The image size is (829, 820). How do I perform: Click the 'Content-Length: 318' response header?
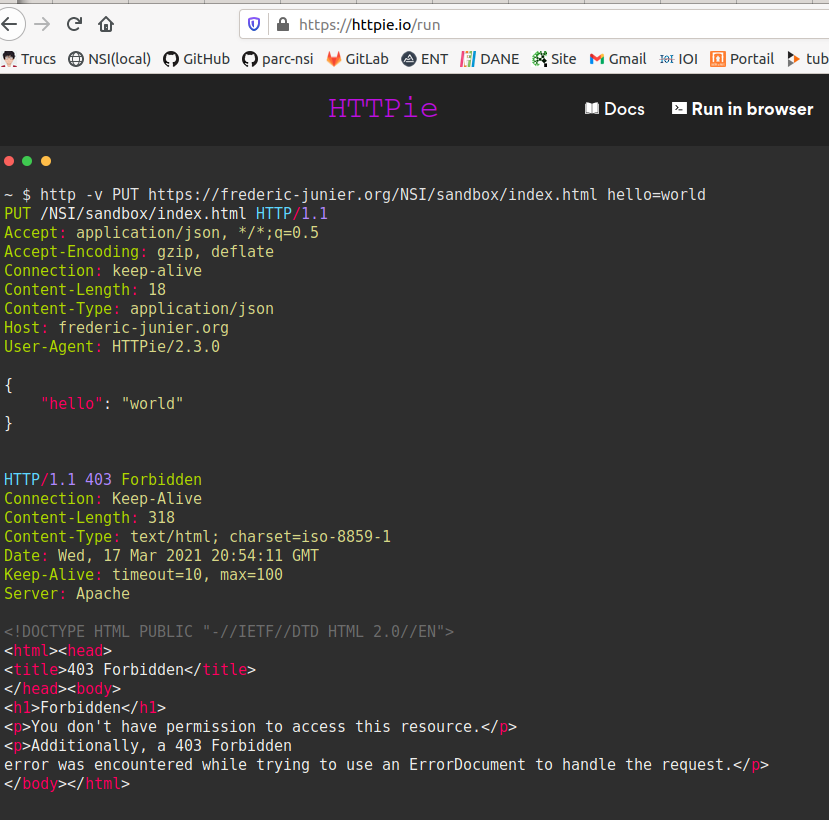click(x=90, y=518)
